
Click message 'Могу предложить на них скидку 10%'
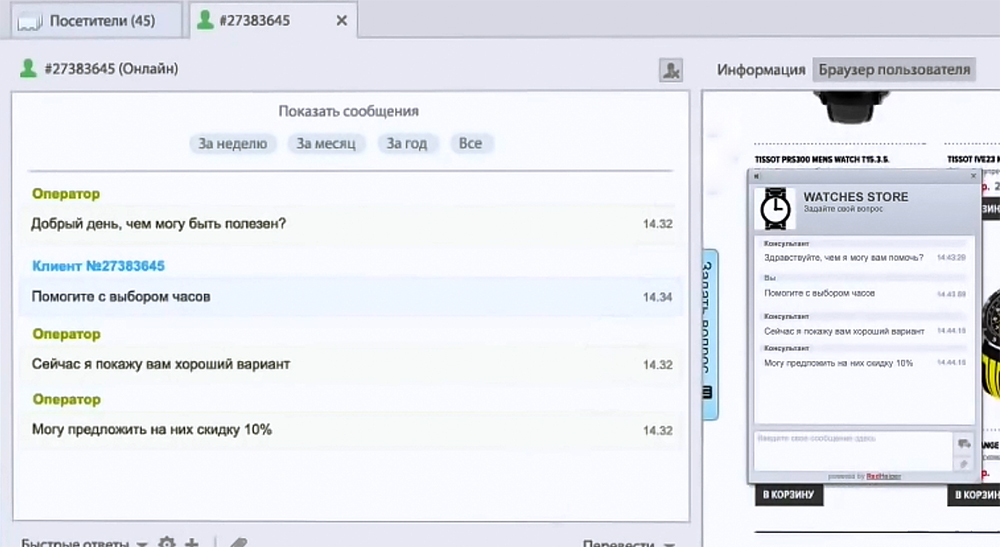point(152,429)
